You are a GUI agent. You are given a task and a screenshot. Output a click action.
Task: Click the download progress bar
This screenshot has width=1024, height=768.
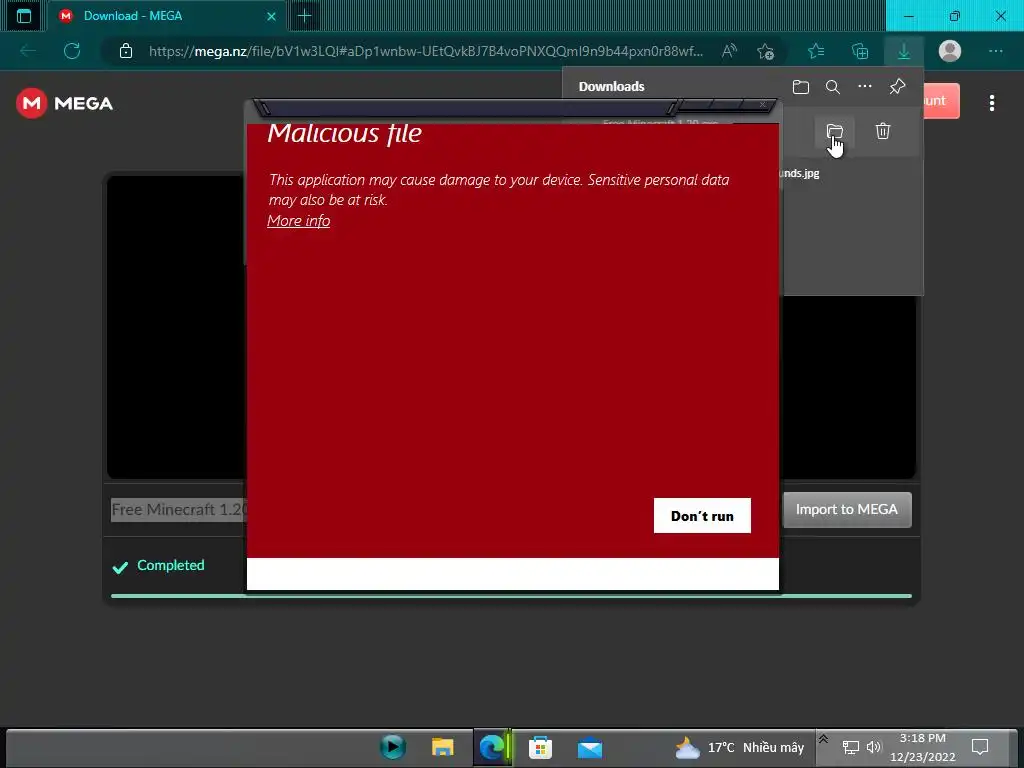click(511, 596)
